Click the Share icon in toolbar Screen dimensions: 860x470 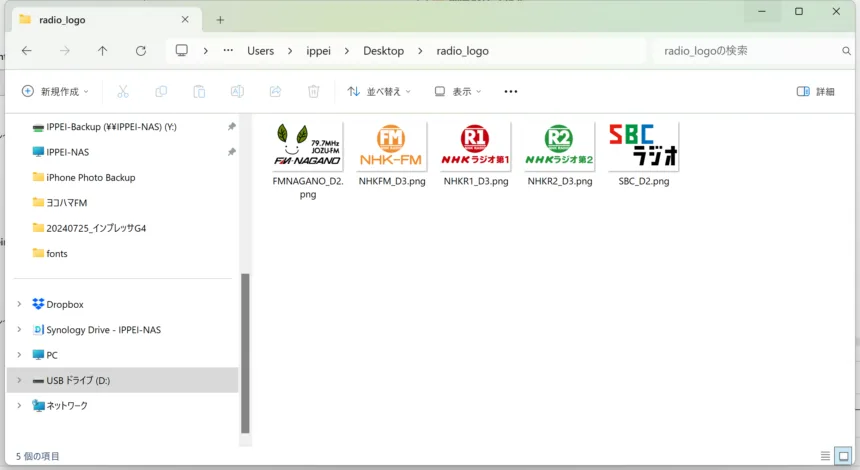point(275,92)
